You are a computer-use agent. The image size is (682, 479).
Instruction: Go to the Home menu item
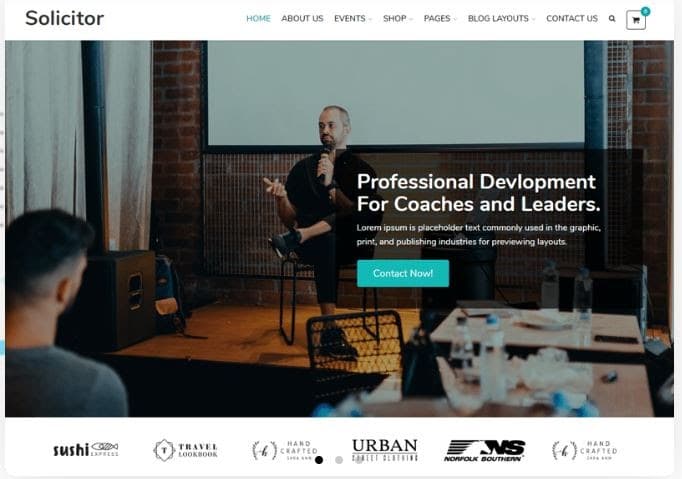tap(258, 19)
